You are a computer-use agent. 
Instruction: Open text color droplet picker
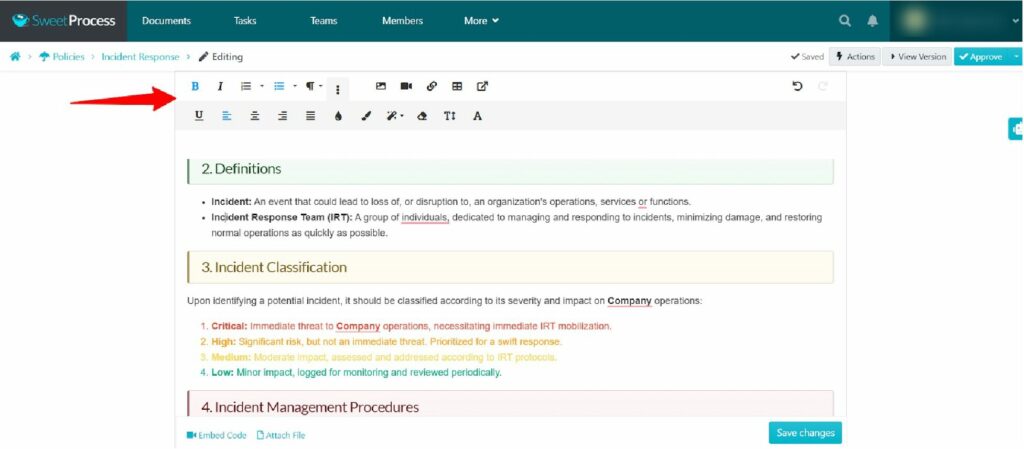tap(338, 116)
